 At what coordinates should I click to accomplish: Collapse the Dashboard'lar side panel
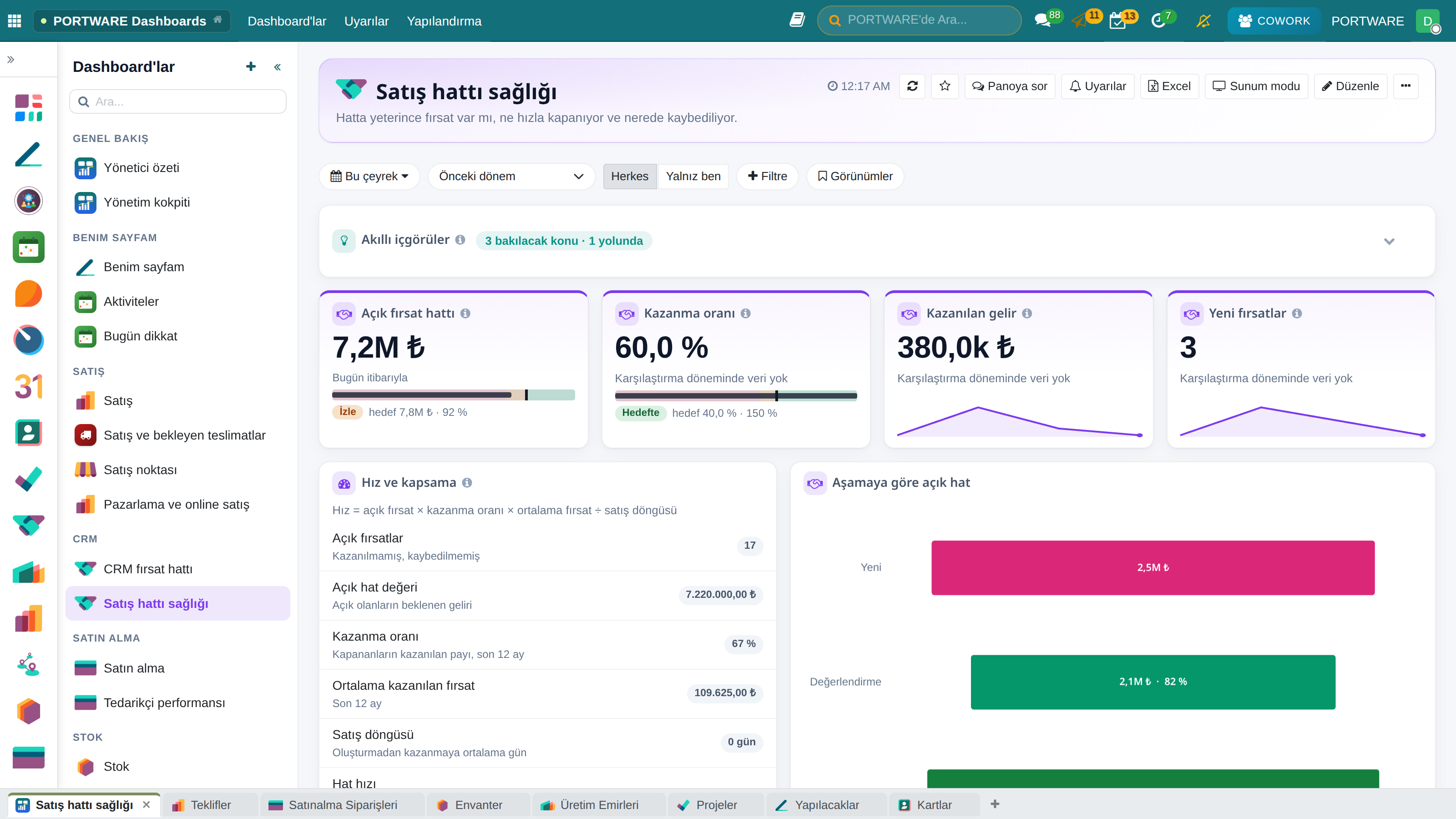278,67
